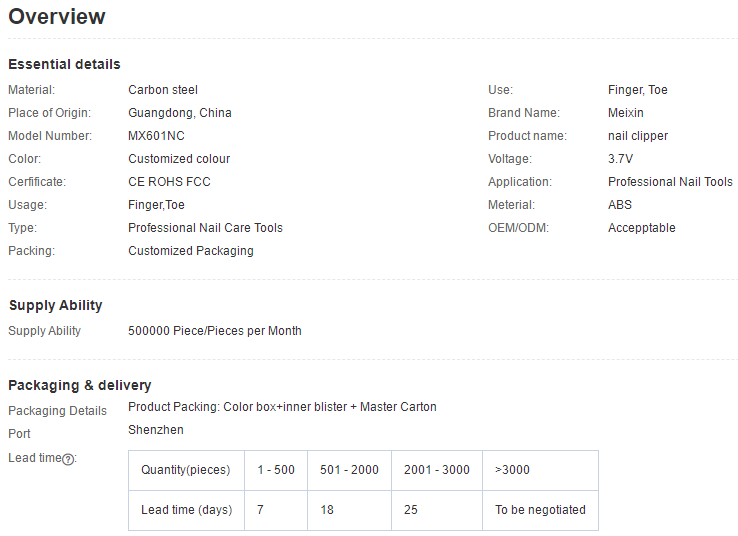Click the Essential details section title
The height and width of the screenshot is (536, 738).
64,64
